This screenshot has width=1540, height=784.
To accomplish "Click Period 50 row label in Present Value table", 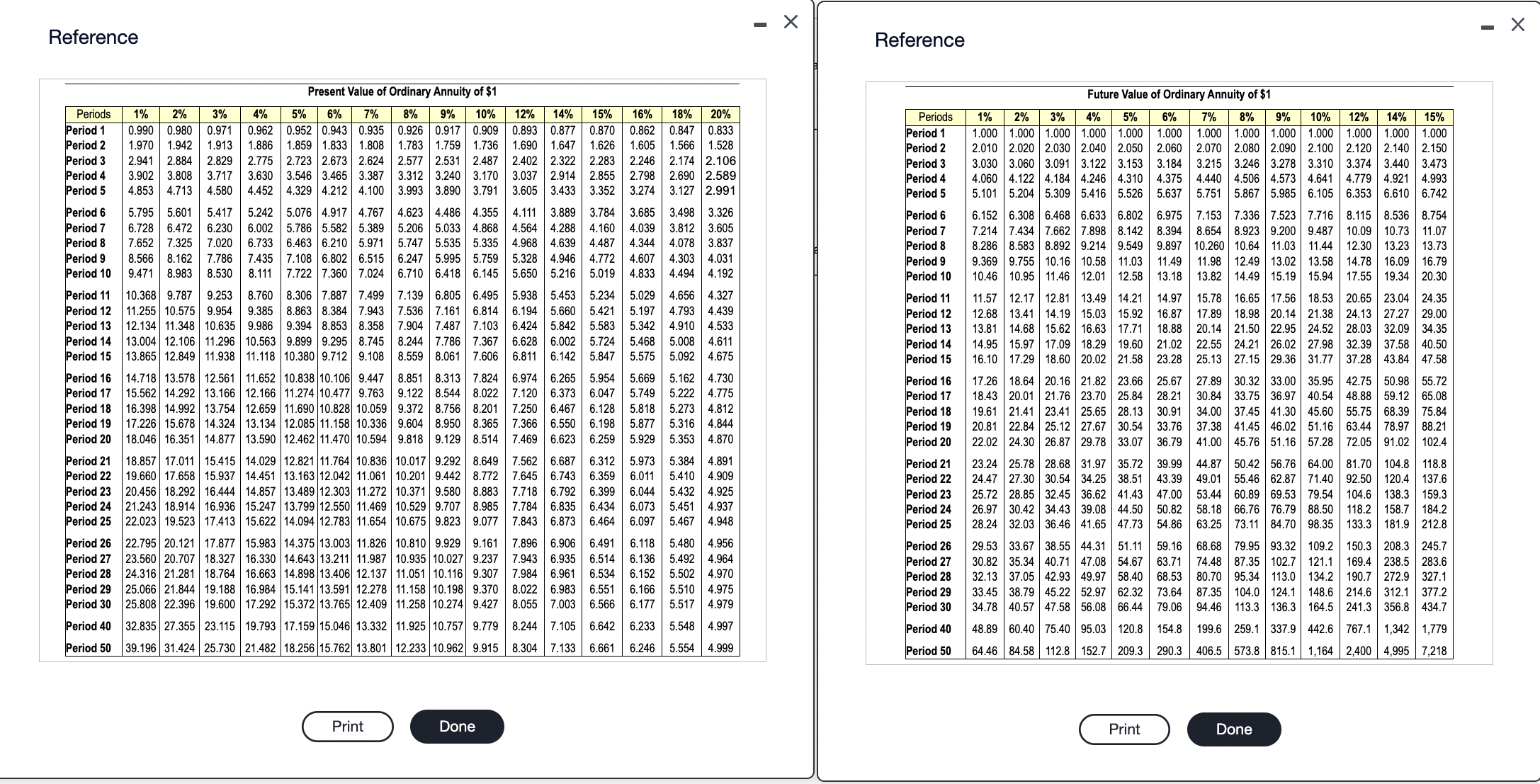I will click(x=89, y=648).
